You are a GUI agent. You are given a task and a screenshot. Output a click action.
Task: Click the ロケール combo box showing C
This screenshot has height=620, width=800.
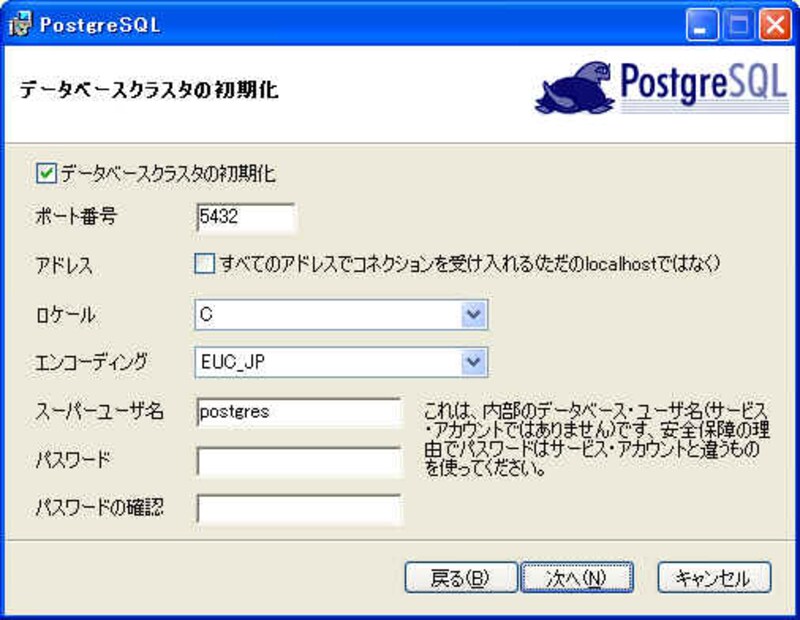pos(328,315)
